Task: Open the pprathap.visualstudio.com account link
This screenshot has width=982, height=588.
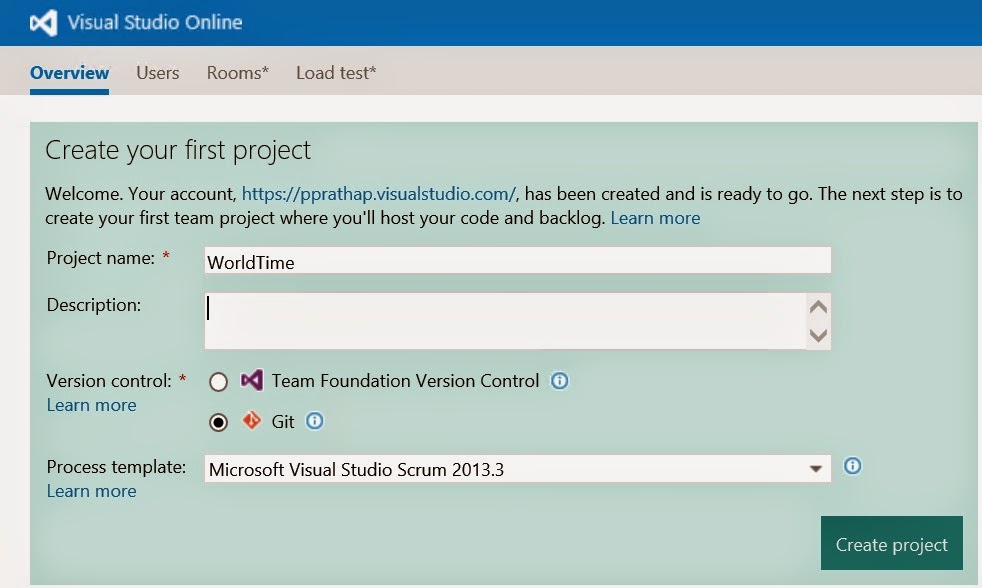Action: tap(379, 193)
